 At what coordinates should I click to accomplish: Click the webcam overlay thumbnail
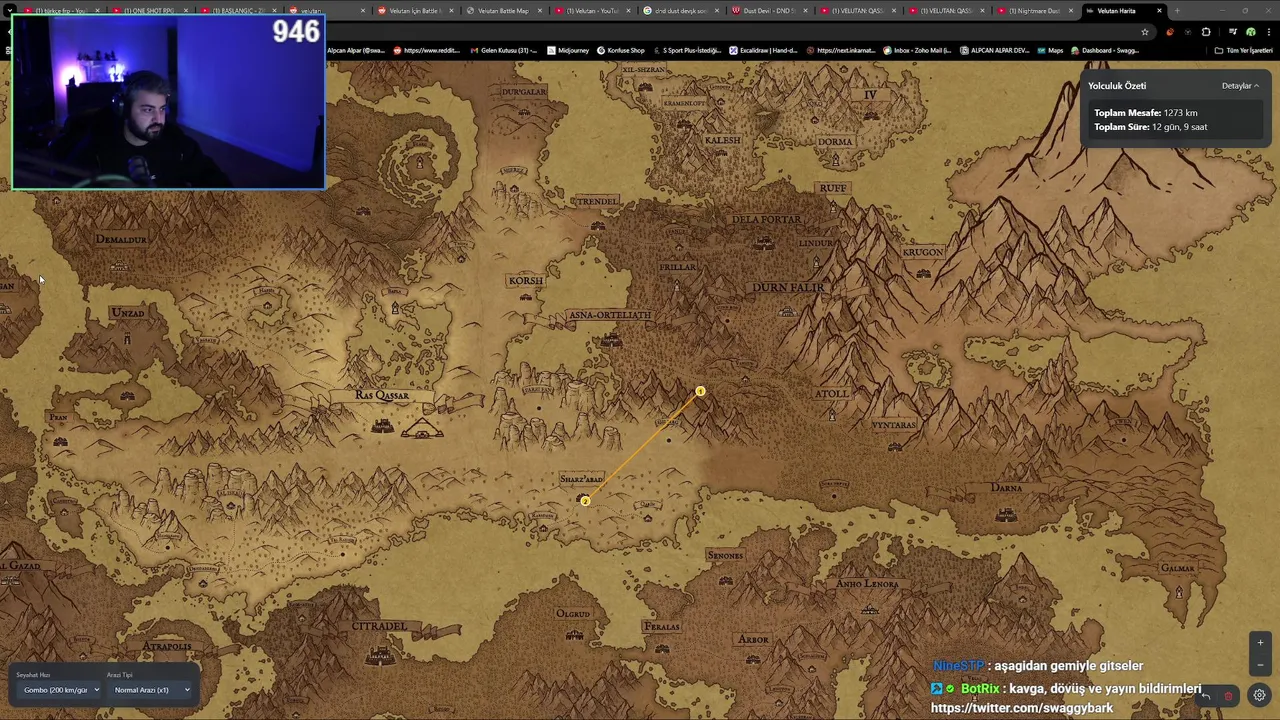point(168,101)
